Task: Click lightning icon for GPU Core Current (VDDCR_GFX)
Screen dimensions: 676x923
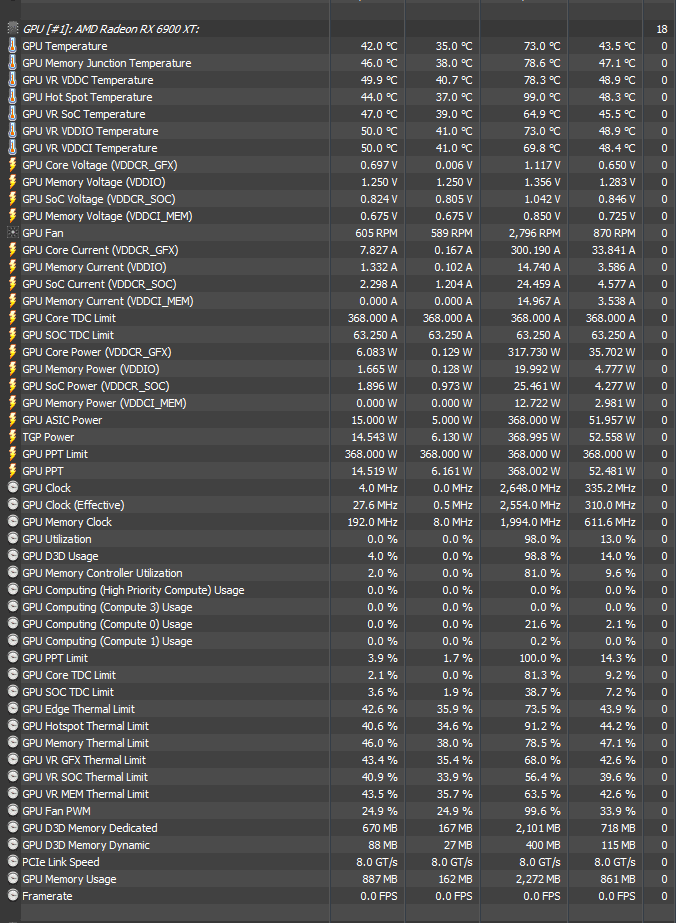Action: [13, 250]
